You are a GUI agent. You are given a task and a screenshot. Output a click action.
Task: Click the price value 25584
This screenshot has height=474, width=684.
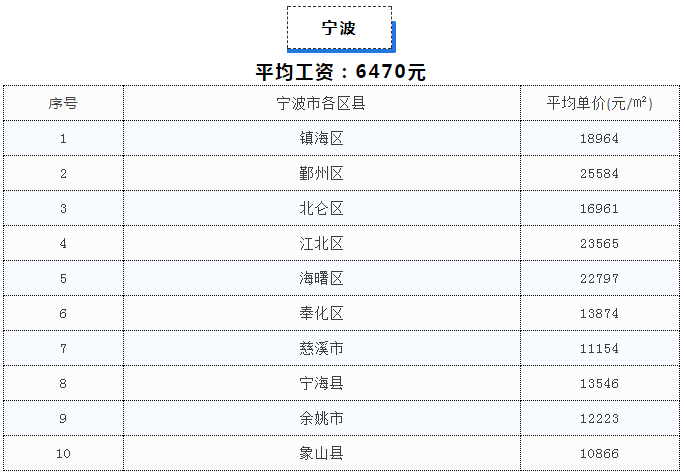pyautogui.click(x=599, y=174)
